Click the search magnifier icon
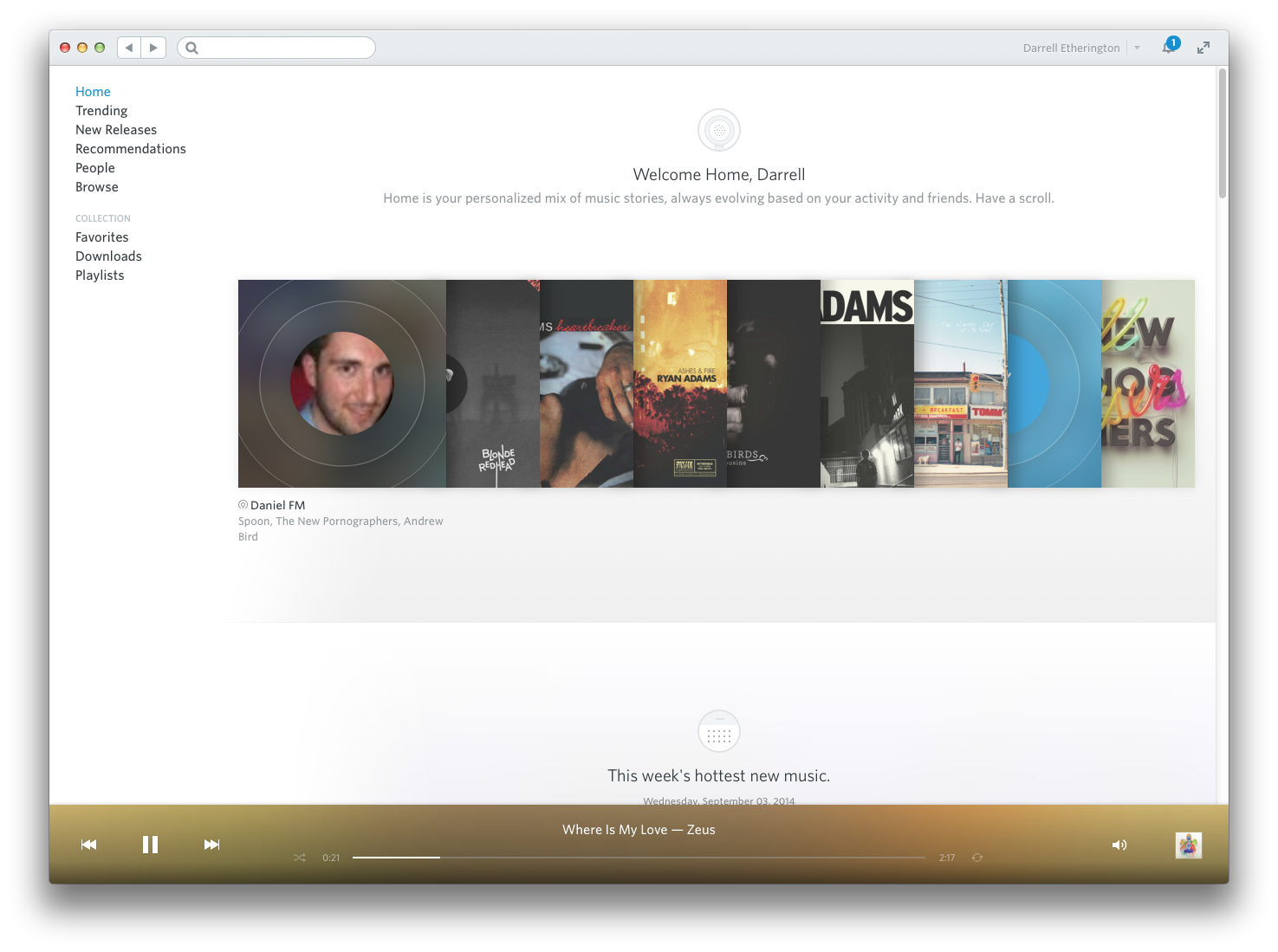Screen dimensions: 1278x952 (x=192, y=48)
